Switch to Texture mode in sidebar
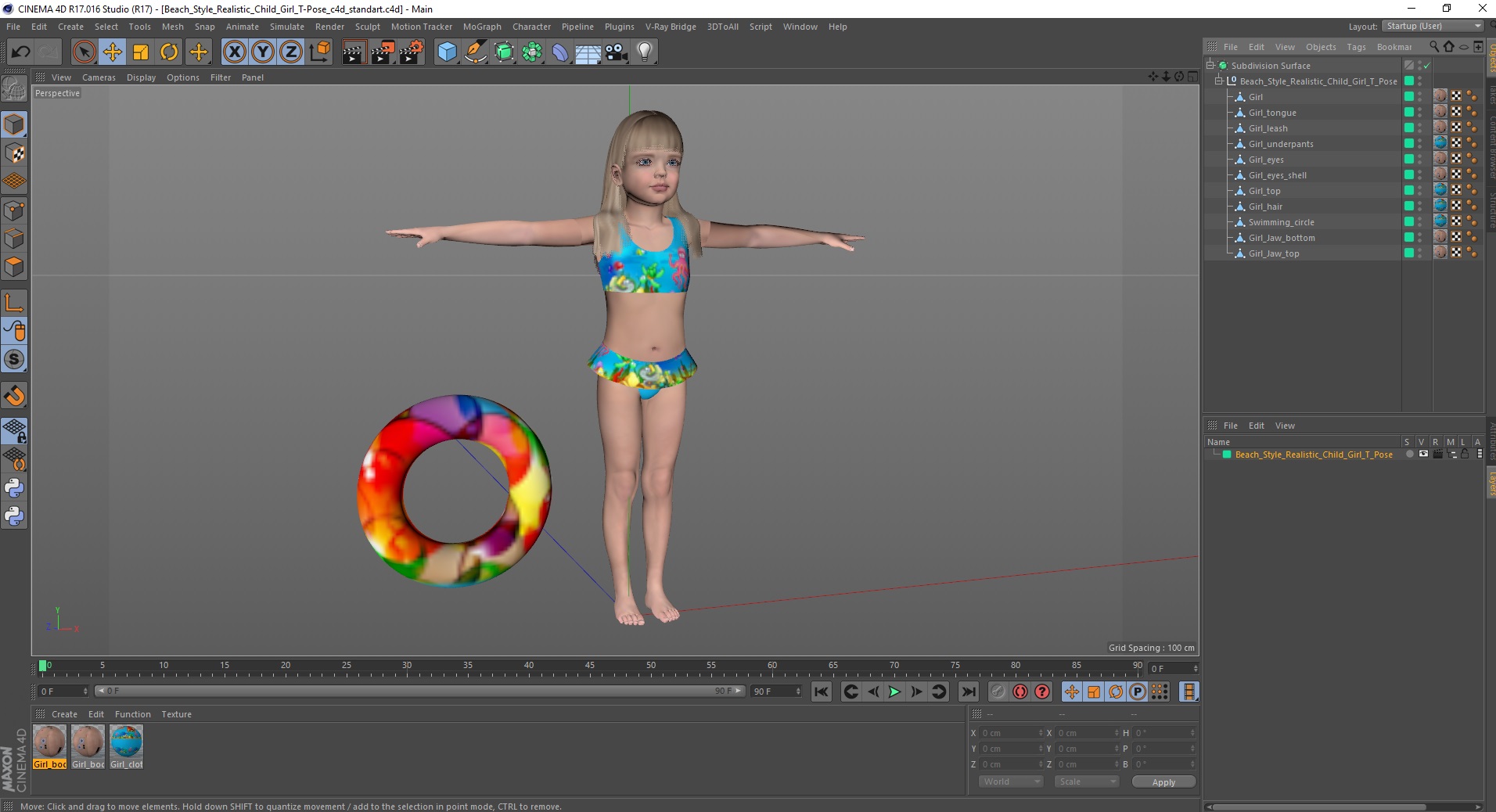 click(x=14, y=153)
